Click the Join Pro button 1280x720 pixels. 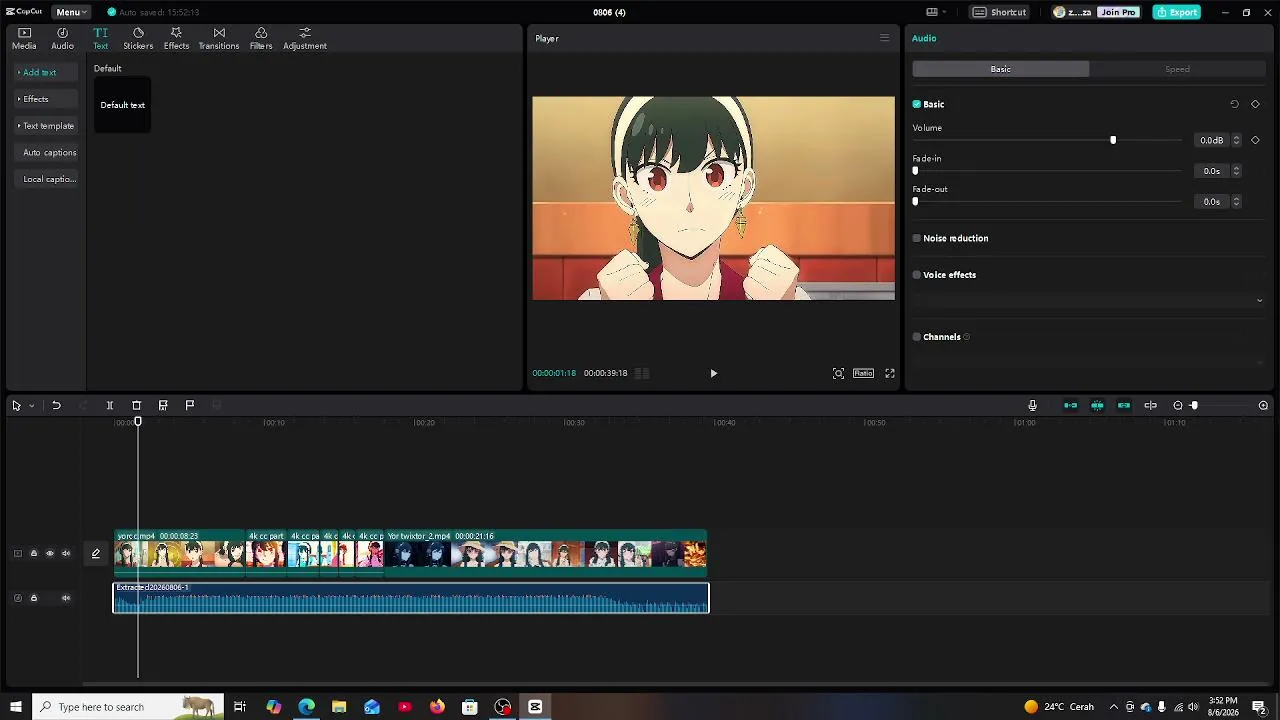1117,12
